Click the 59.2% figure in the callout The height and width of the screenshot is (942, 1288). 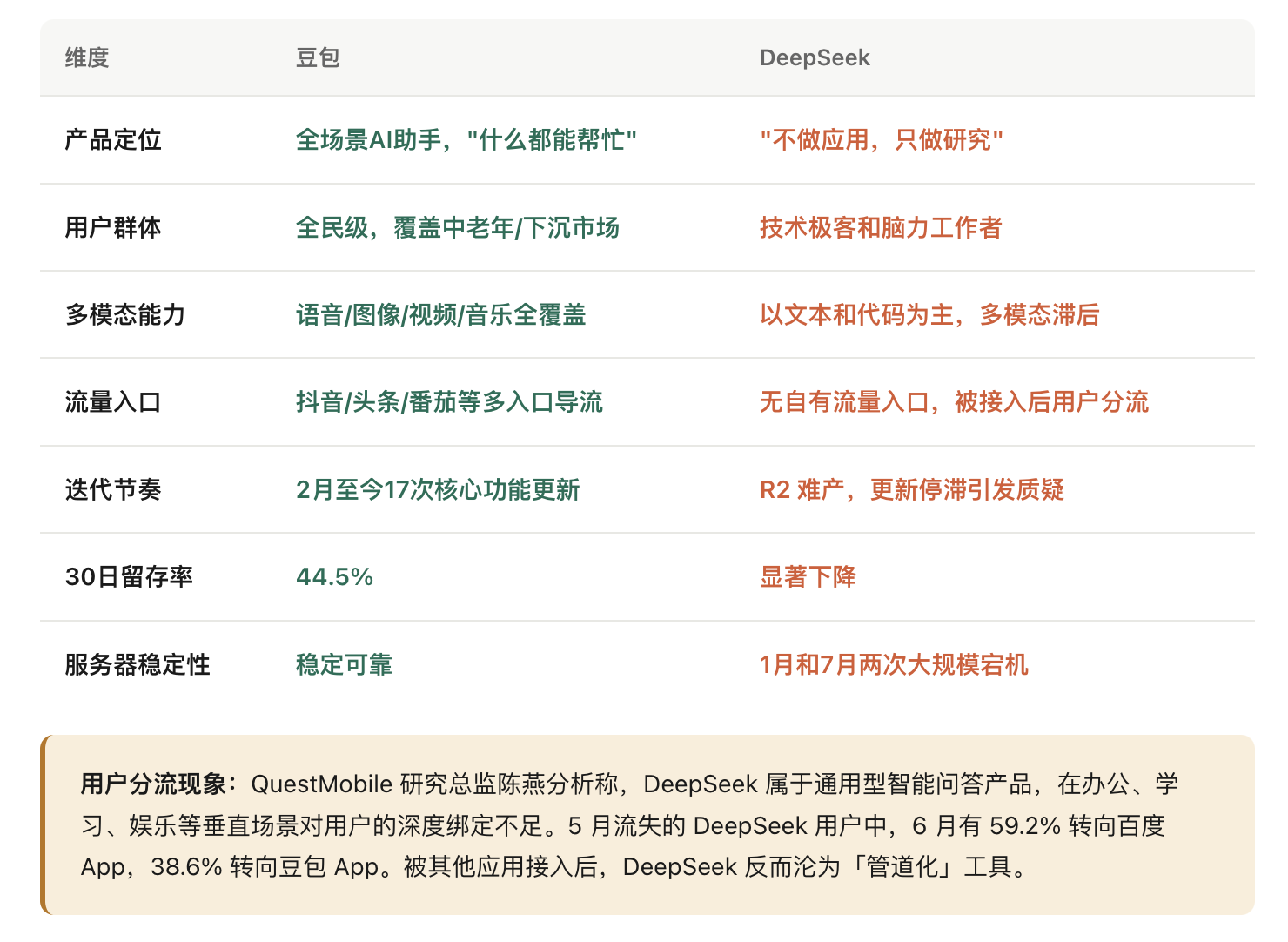[1025, 825]
